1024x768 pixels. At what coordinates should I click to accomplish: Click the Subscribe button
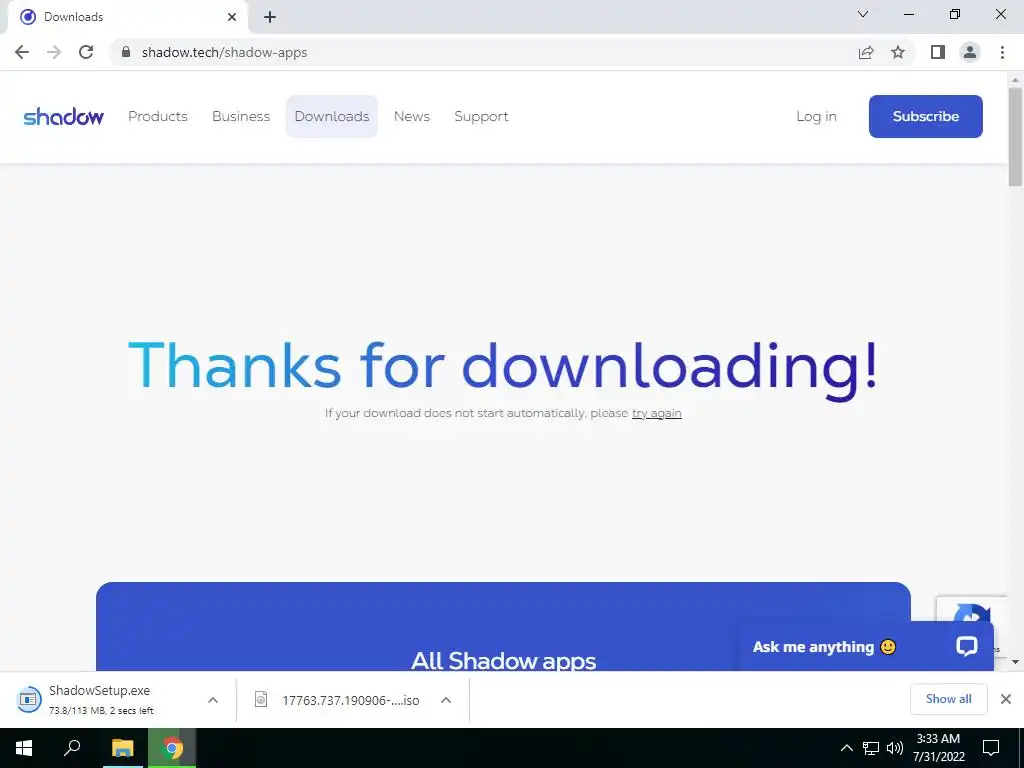coord(925,116)
